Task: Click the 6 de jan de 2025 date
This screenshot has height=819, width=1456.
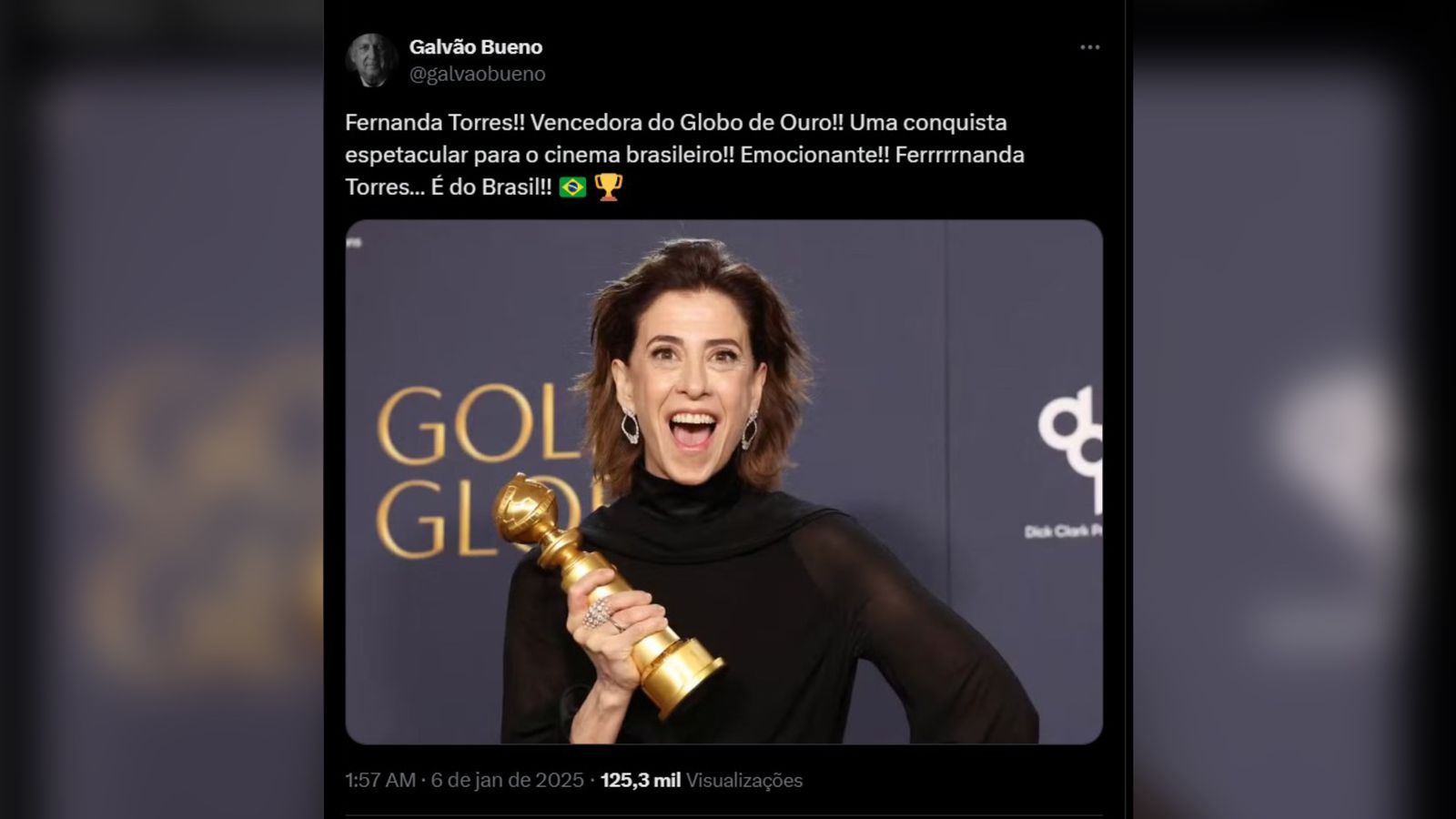Action: point(507,781)
